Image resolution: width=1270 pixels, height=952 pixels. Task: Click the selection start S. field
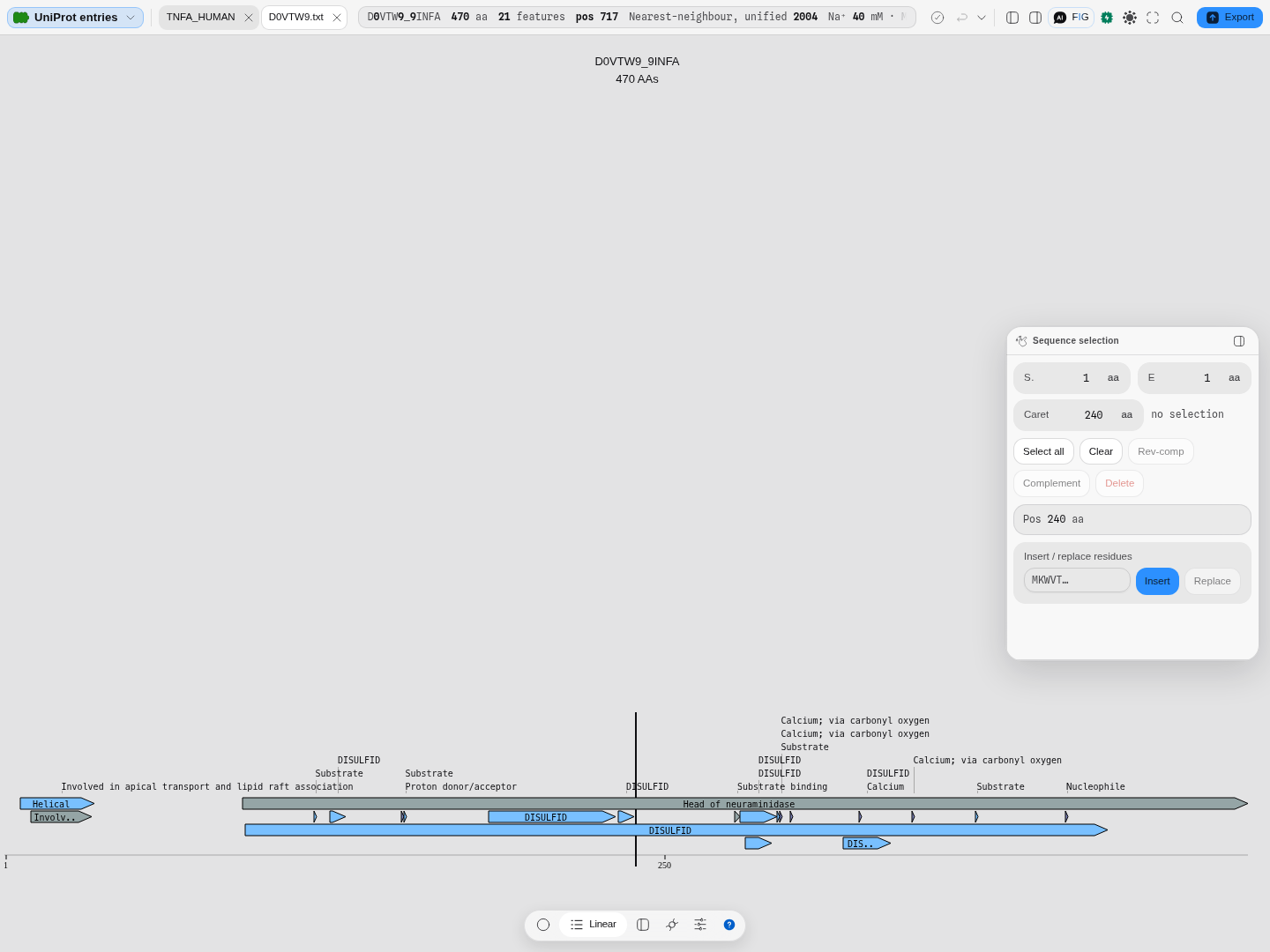click(x=1072, y=378)
